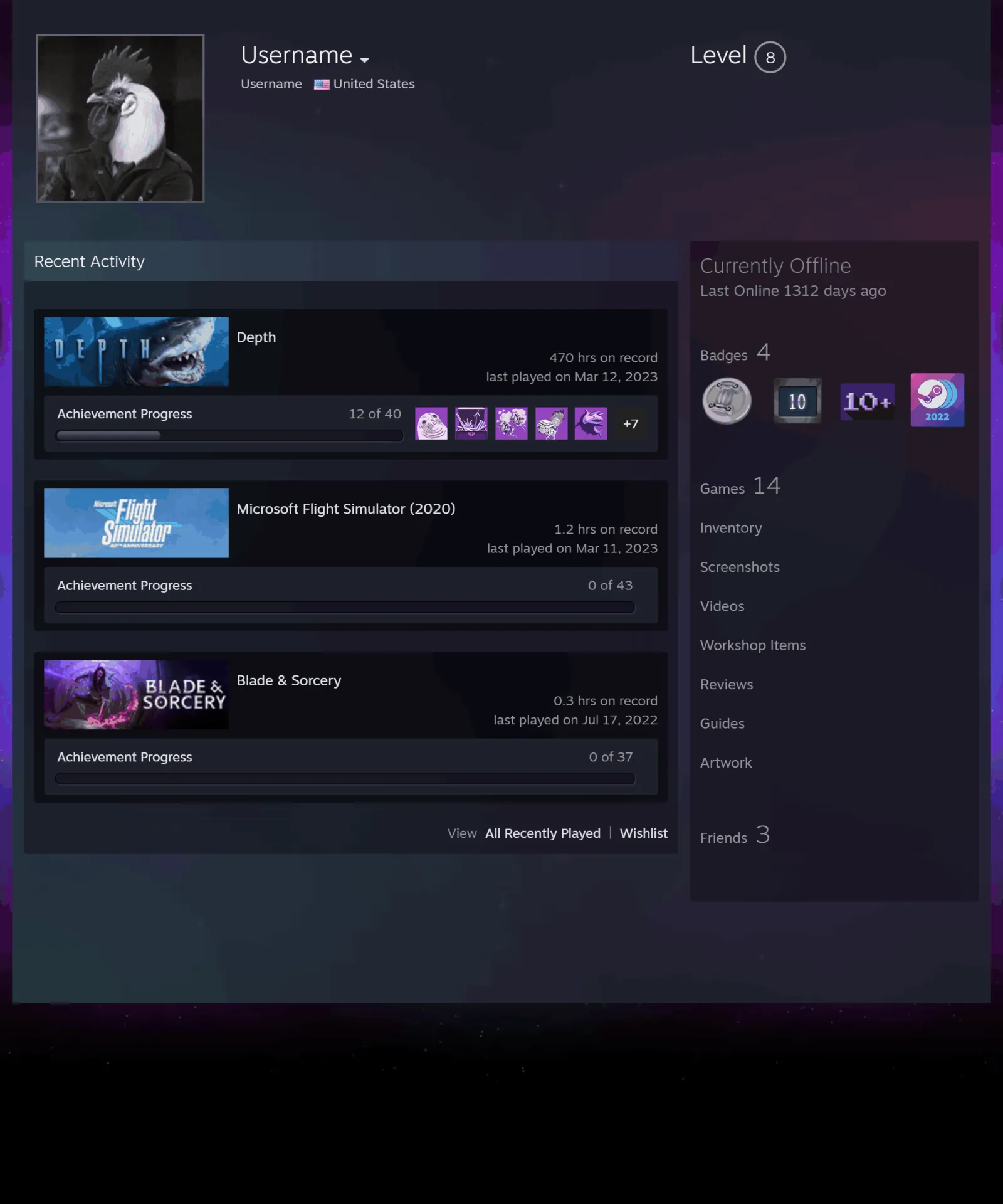The height and width of the screenshot is (1204, 1003).
Task: Open the Blade & Sorcery title link
Action: click(x=289, y=680)
